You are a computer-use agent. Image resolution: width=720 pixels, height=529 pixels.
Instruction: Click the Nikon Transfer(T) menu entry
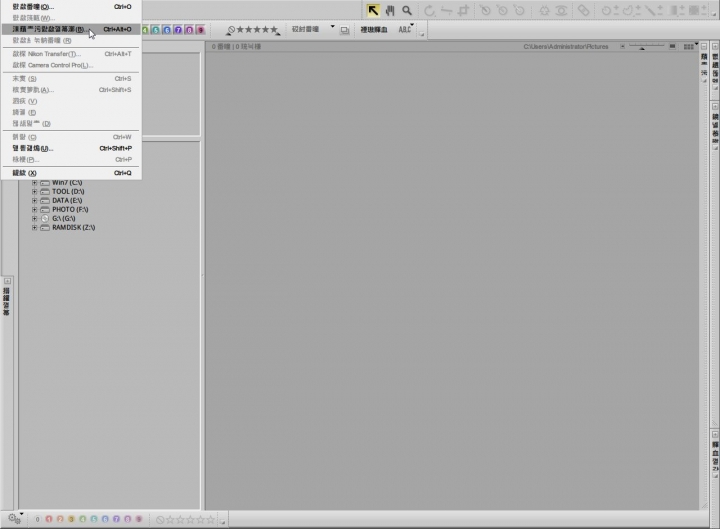[71, 54]
